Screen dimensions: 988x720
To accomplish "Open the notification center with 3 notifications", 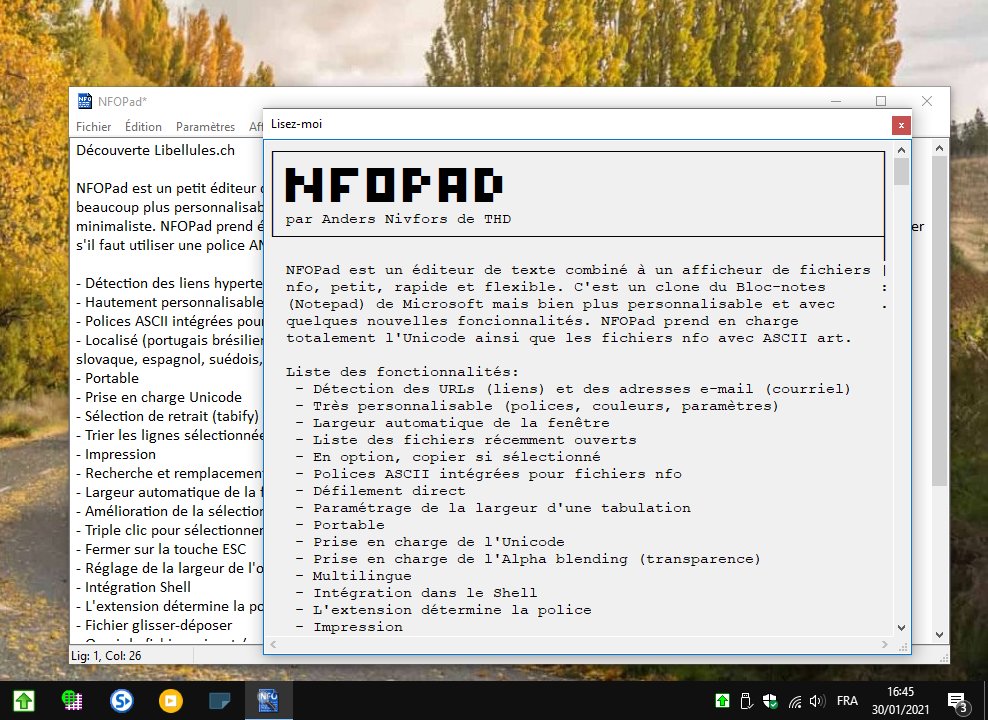I will [958, 702].
